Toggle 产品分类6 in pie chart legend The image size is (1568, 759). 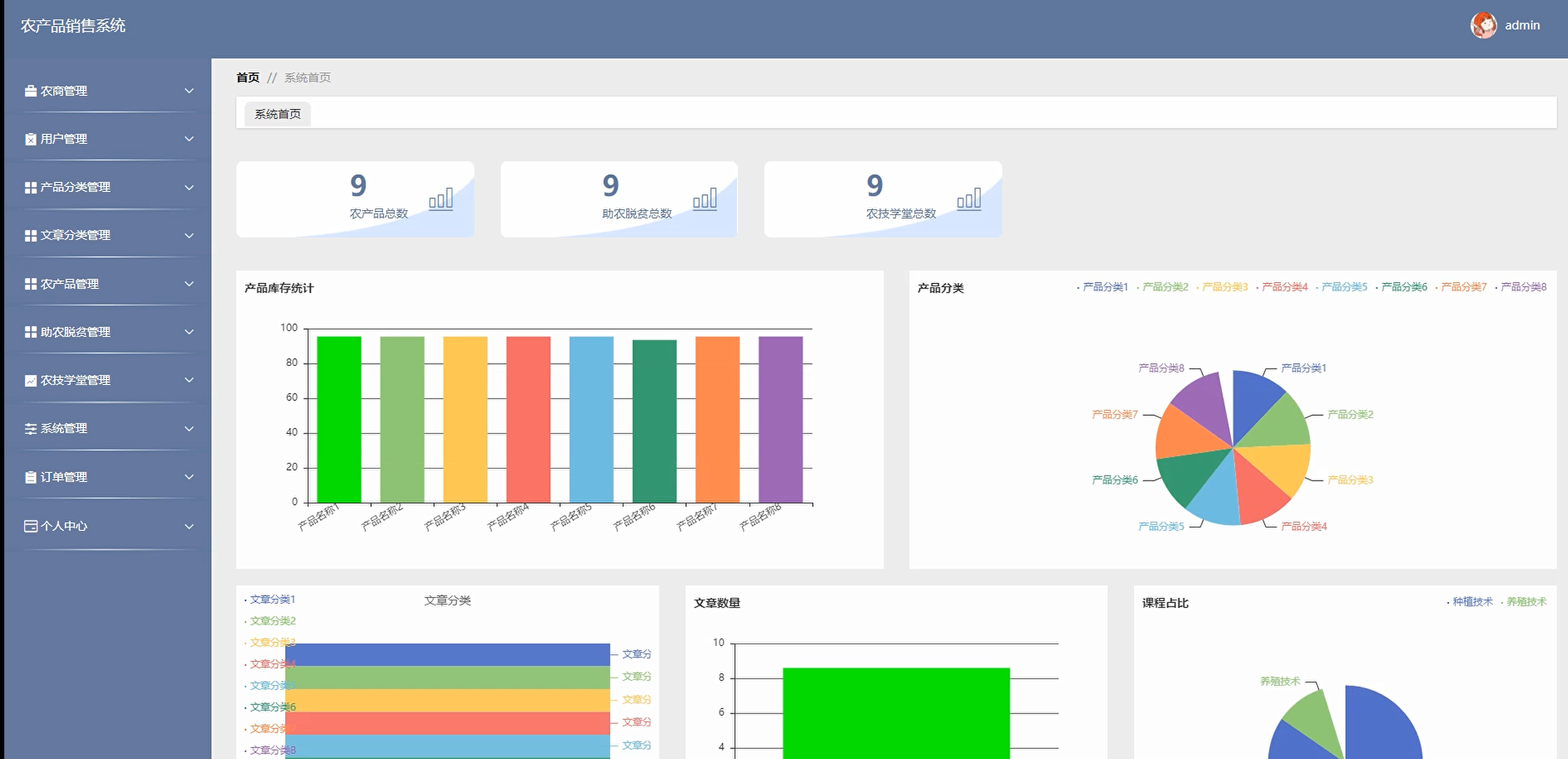[x=1401, y=287]
